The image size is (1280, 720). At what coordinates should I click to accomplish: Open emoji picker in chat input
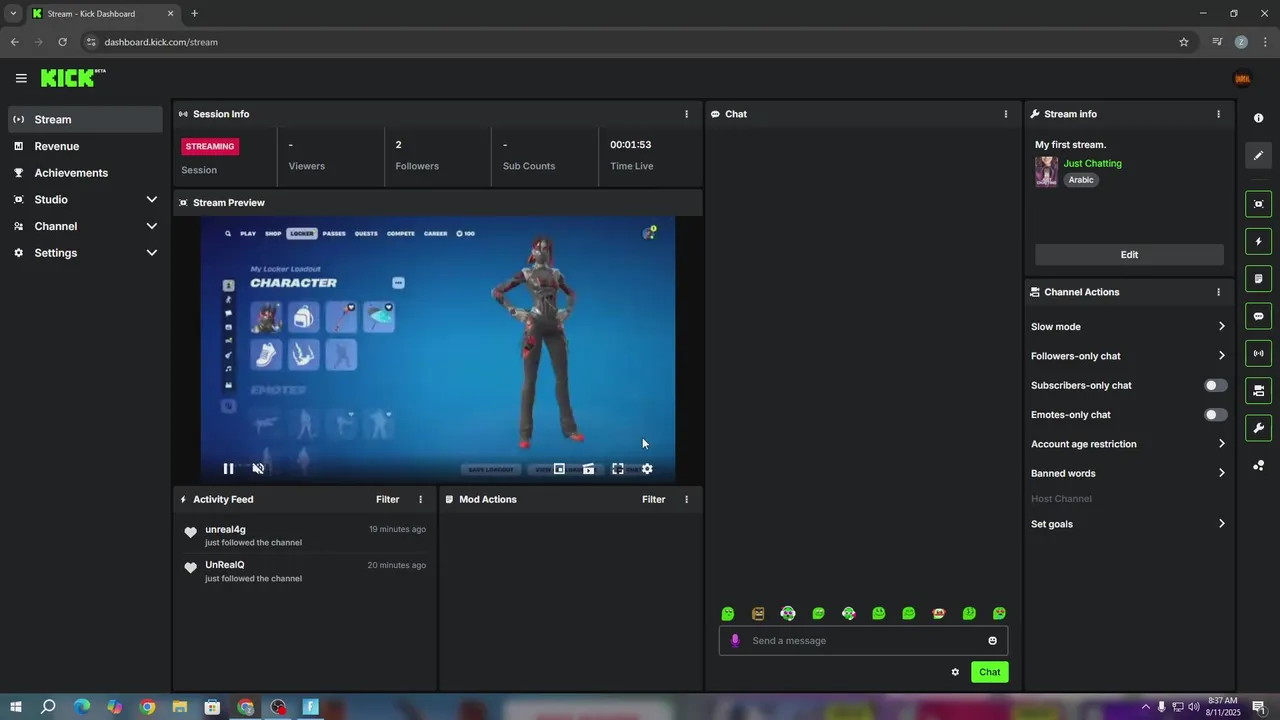993,641
